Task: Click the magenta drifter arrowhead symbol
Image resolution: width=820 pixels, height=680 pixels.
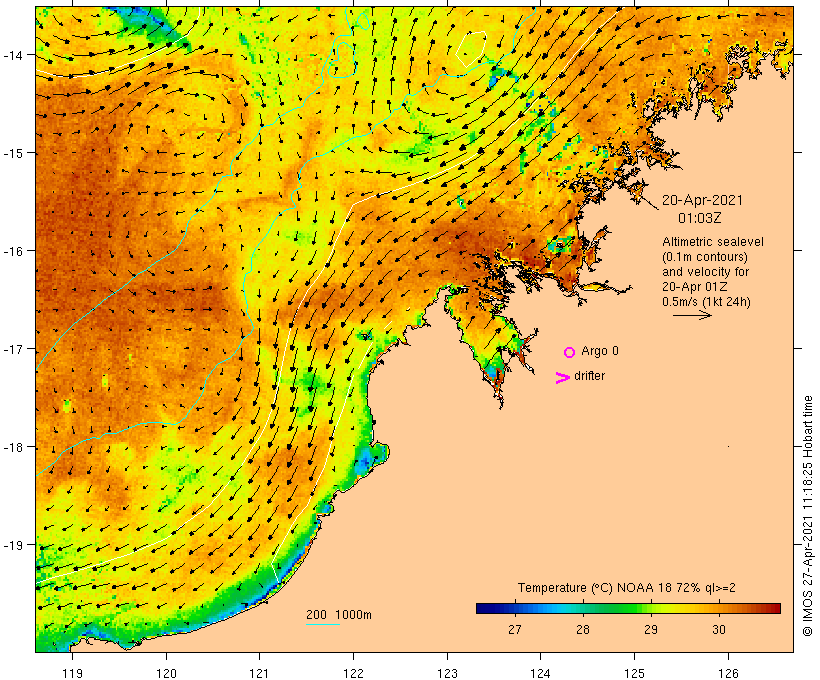Action: click(563, 378)
